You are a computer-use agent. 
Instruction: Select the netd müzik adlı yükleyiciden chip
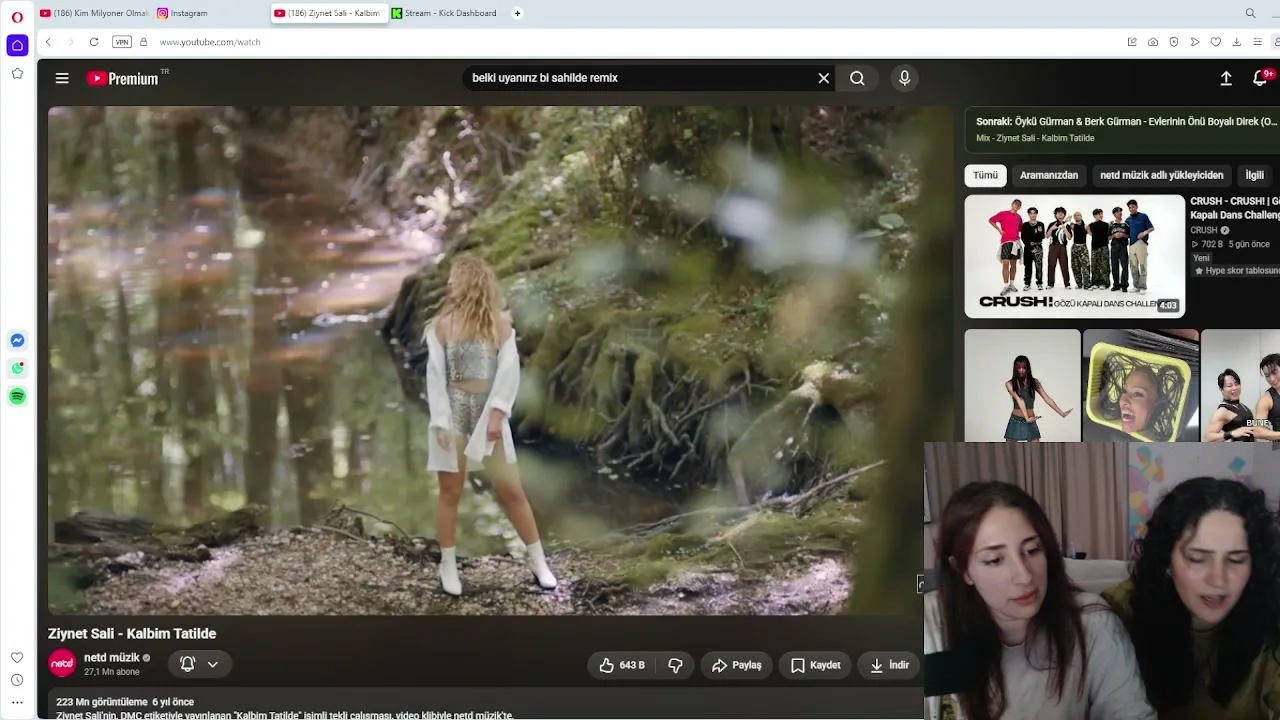(1162, 175)
